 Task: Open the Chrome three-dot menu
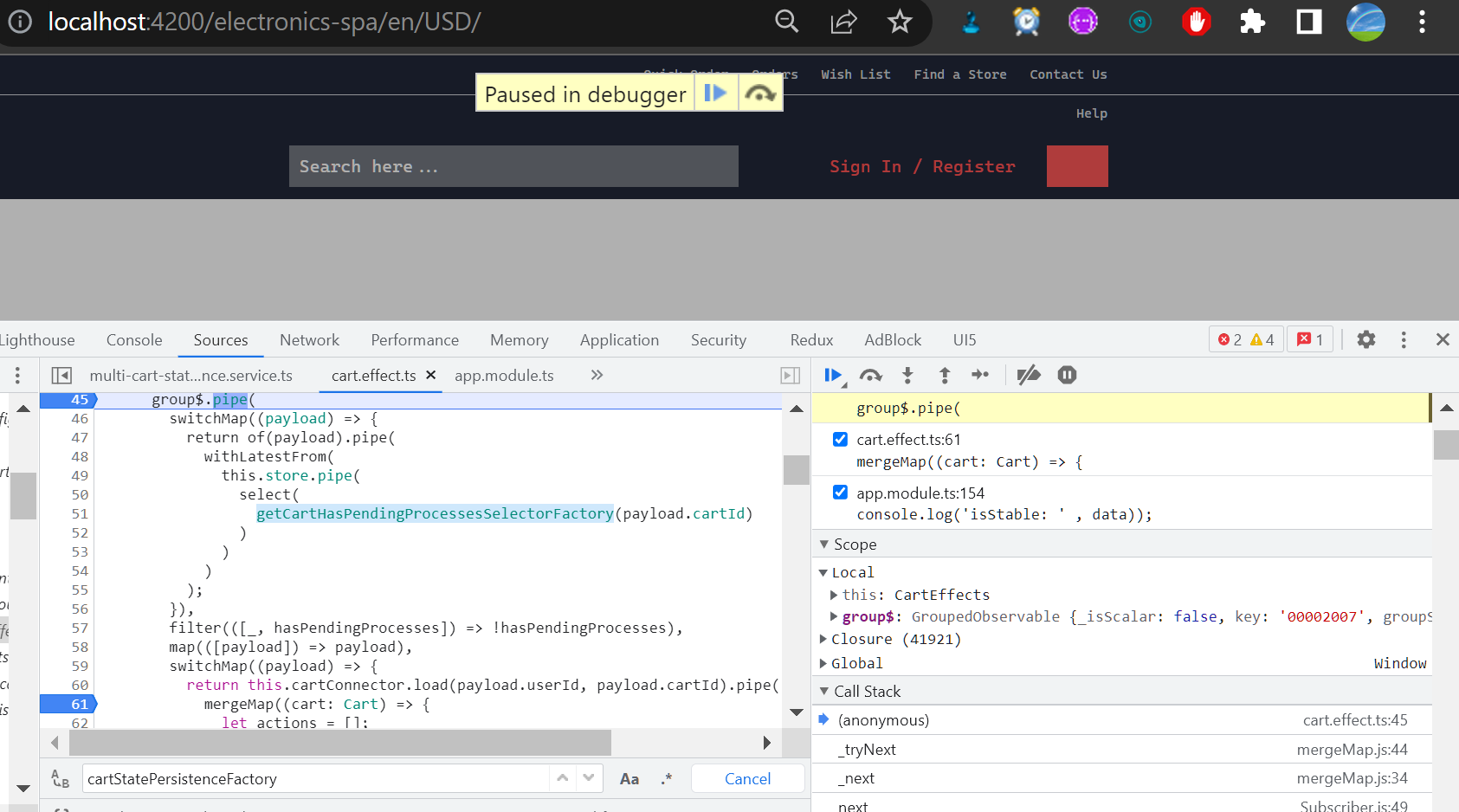pos(1422,21)
